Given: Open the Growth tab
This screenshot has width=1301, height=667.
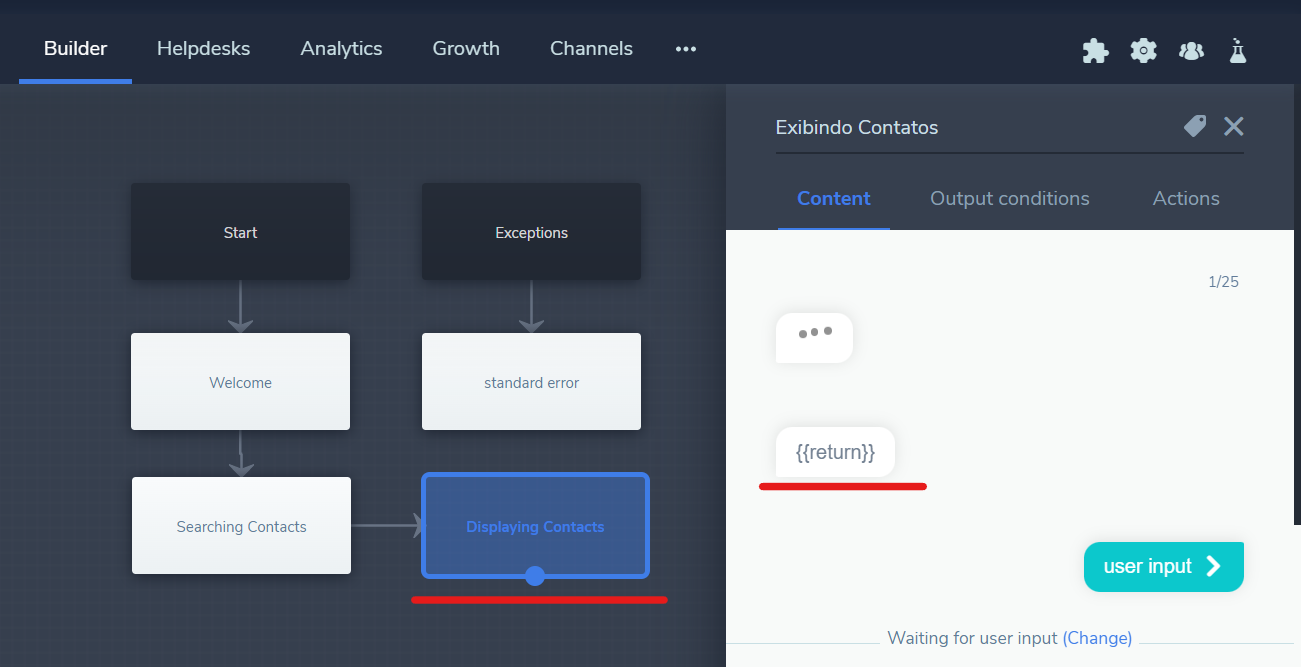Looking at the screenshot, I should [x=466, y=48].
